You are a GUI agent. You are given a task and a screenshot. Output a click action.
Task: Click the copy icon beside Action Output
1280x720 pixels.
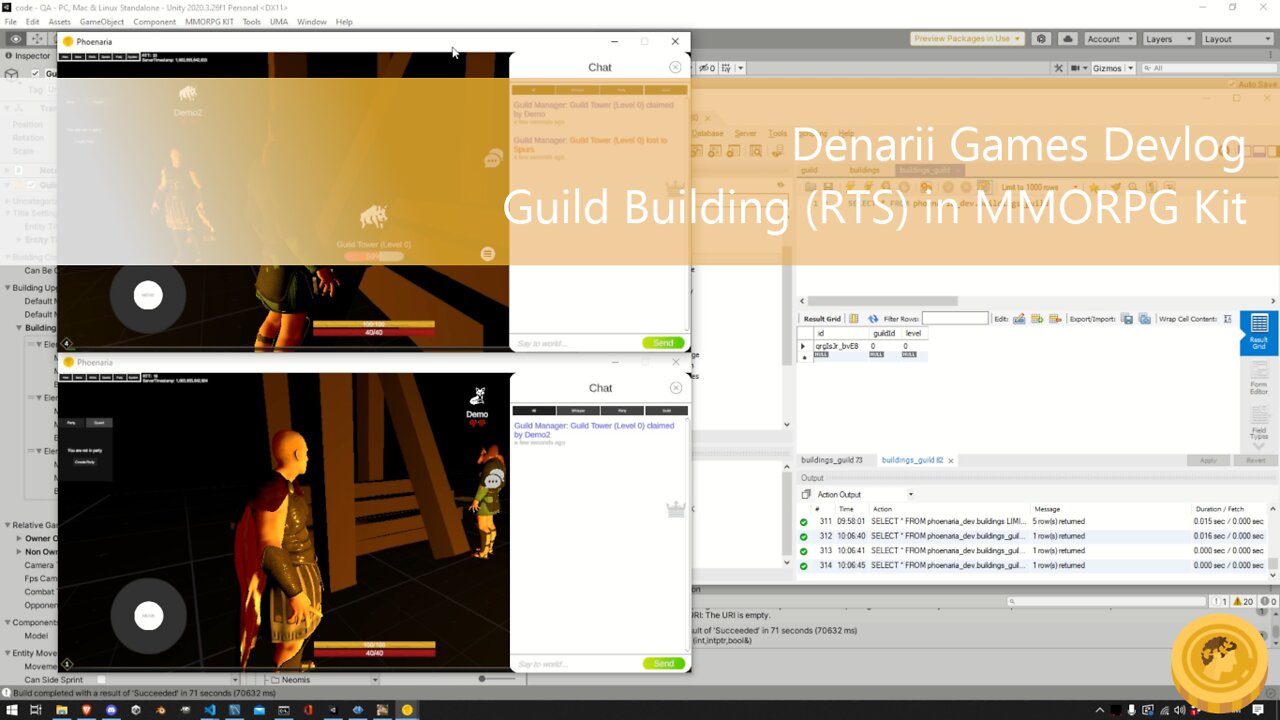point(806,494)
